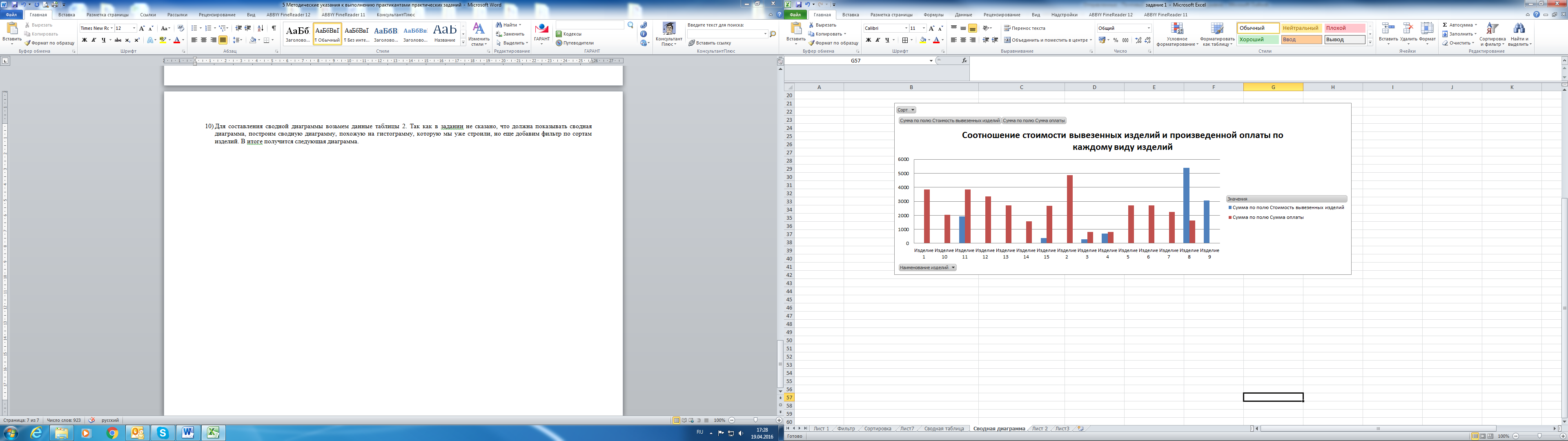This screenshot has width=1568, height=441.
Task: Open Рассылки tab in Word
Action: [178, 15]
